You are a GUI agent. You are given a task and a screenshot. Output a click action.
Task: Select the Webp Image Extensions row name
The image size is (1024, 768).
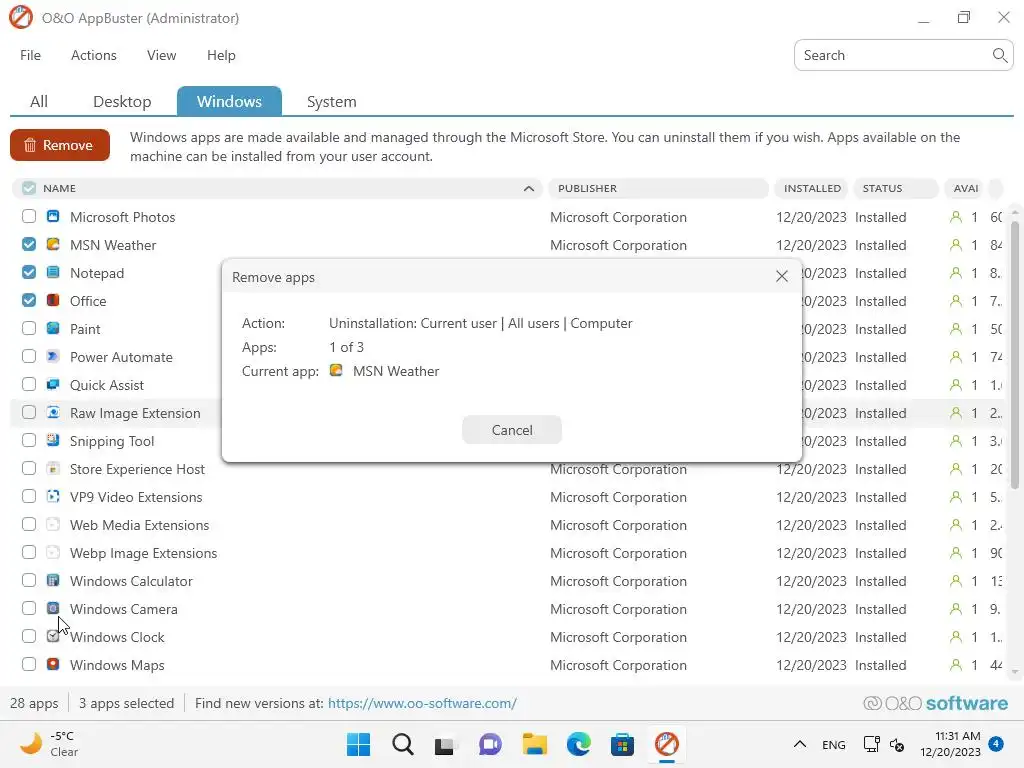point(143,553)
